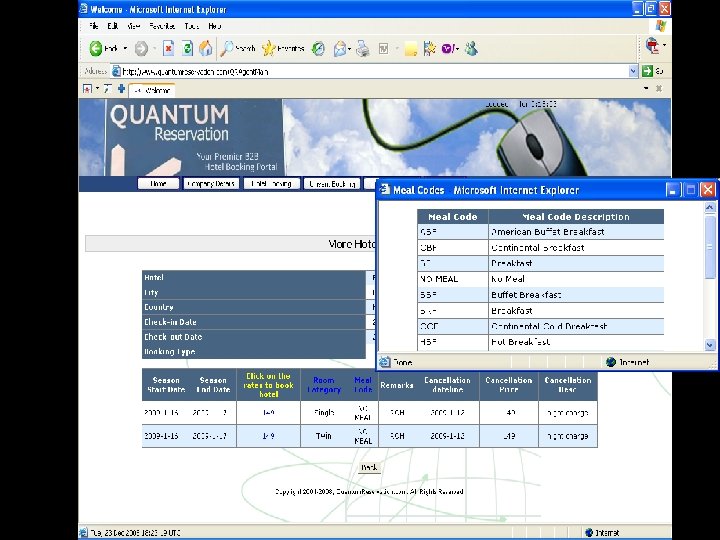The height and width of the screenshot is (540, 720).
Task: Click the History clock icon
Action: click(x=318, y=48)
